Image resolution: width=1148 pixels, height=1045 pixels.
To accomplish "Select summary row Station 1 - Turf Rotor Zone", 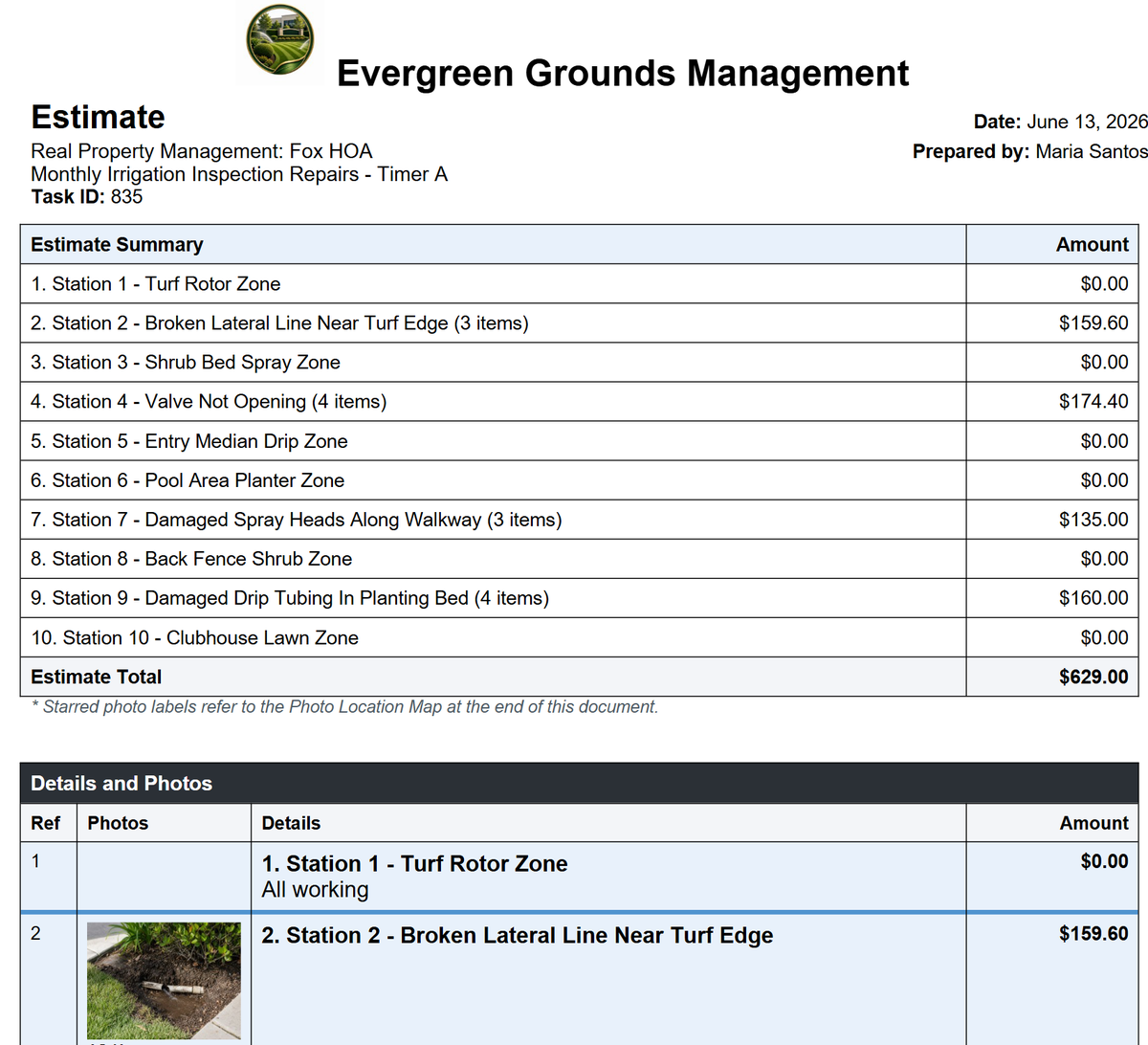I will [x=580, y=283].
